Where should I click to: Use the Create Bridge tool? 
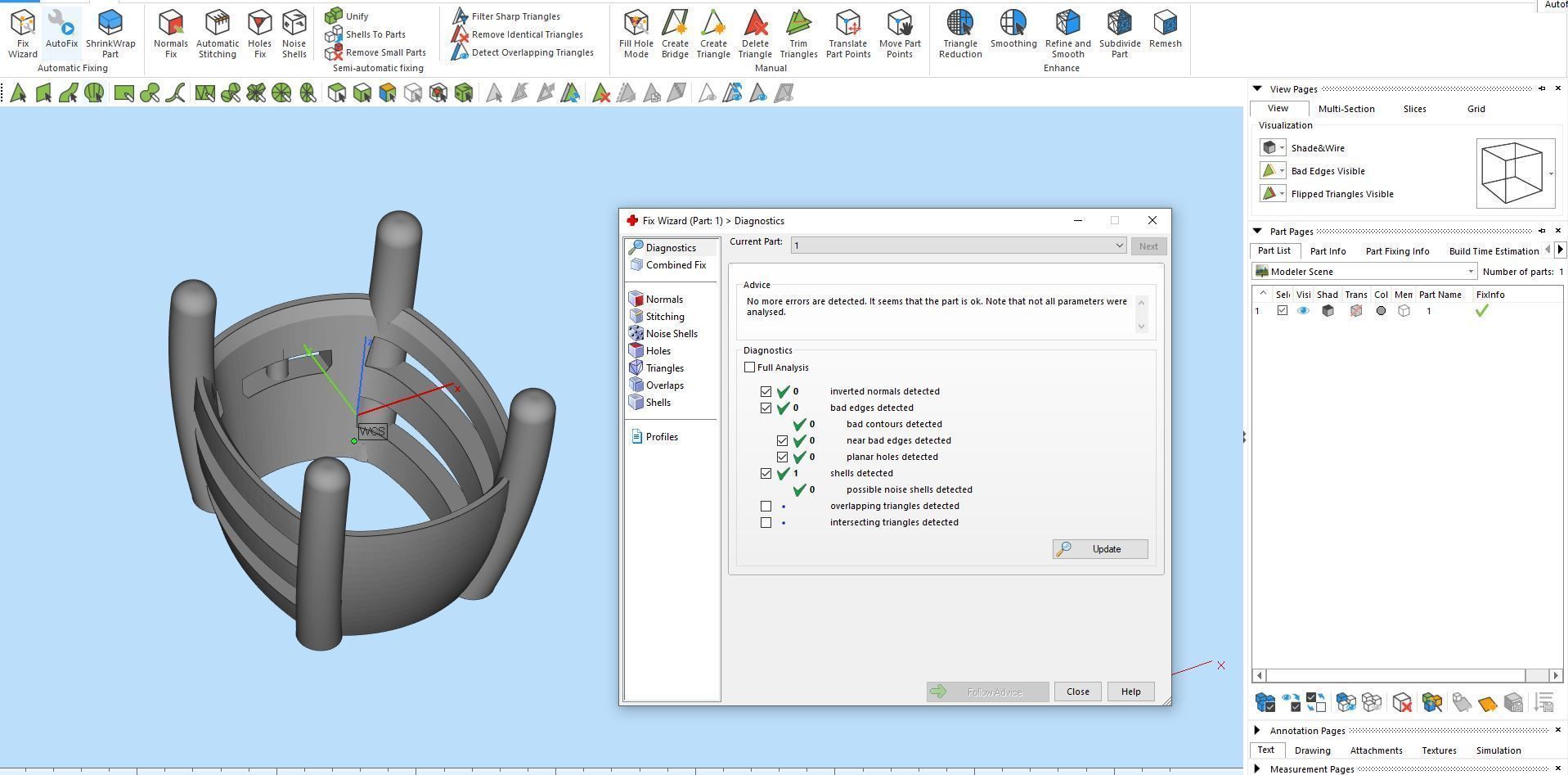pos(675,34)
